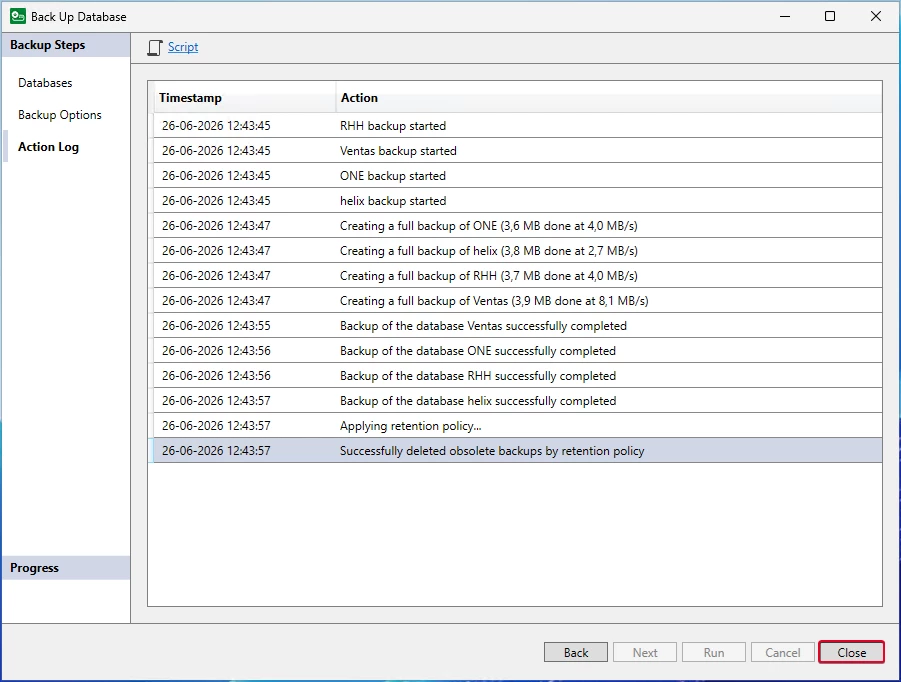Click timestamp 26-06-2026 12:43:55
This screenshot has width=901, height=682.
216,326
